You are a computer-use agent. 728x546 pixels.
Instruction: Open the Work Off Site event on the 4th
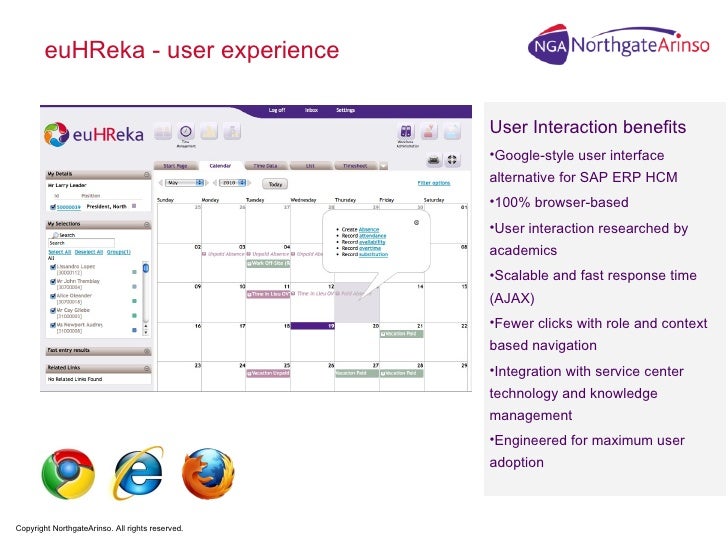click(x=268, y=263)
